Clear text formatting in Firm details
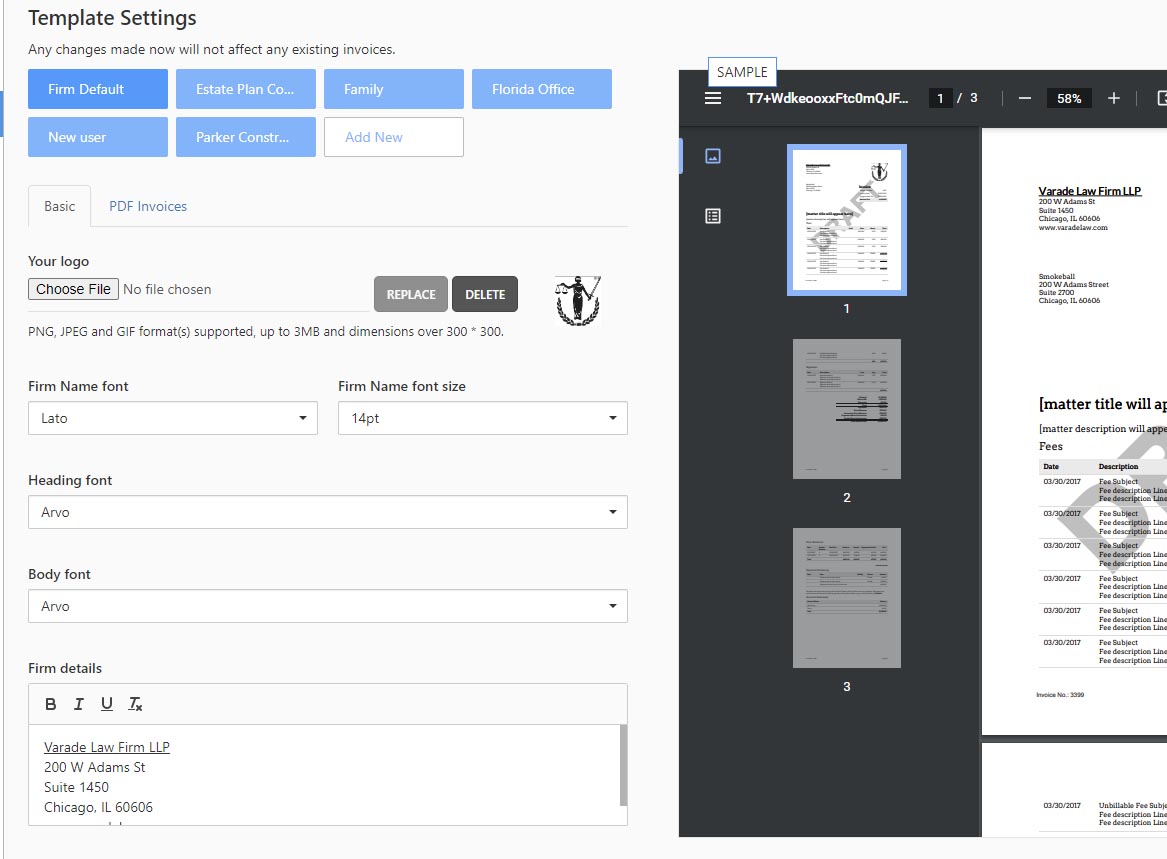This screenshot has height=859, width=1167. pyautogui.click(x=135, y=704)
